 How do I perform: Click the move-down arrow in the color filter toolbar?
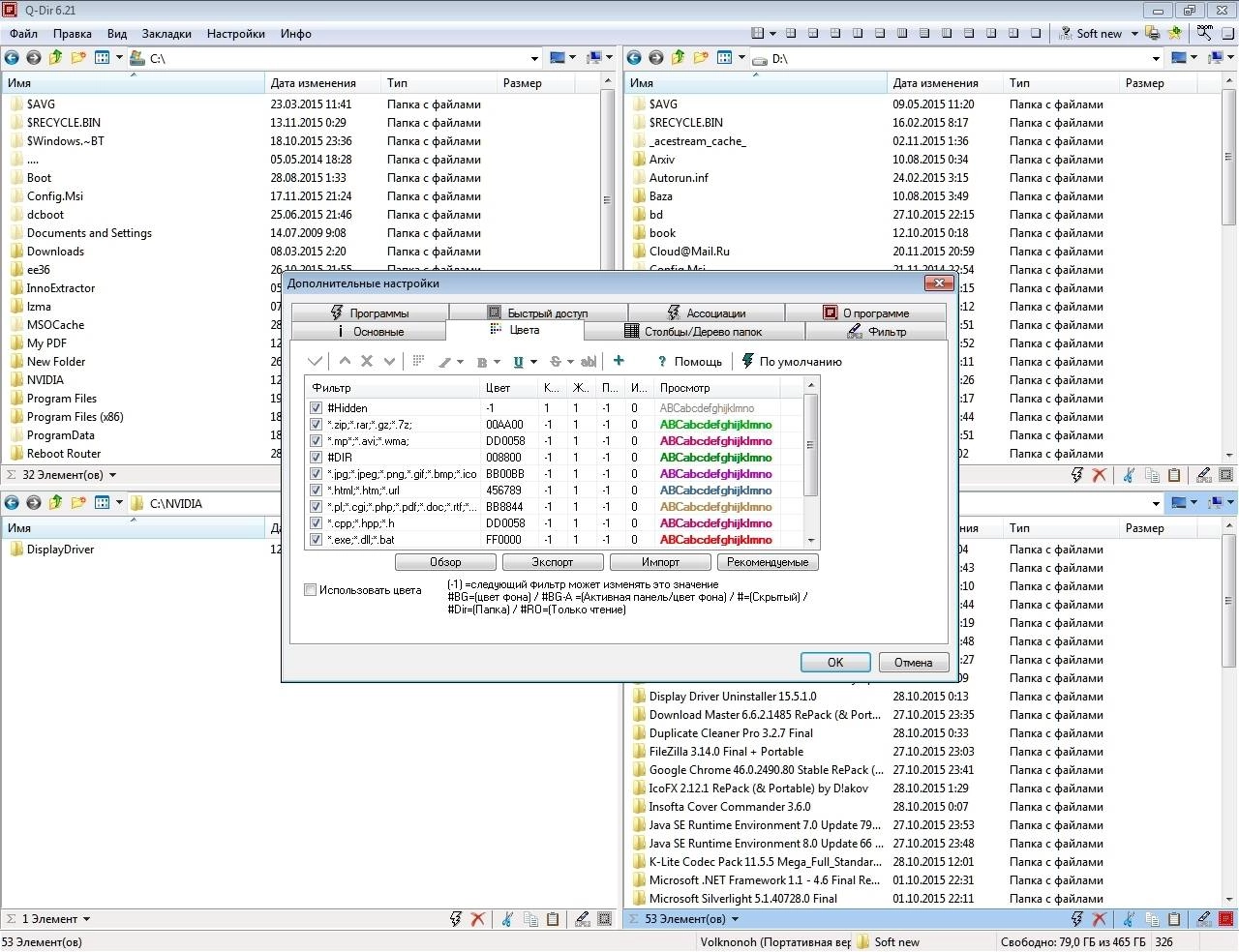click(x=389, y=361)
